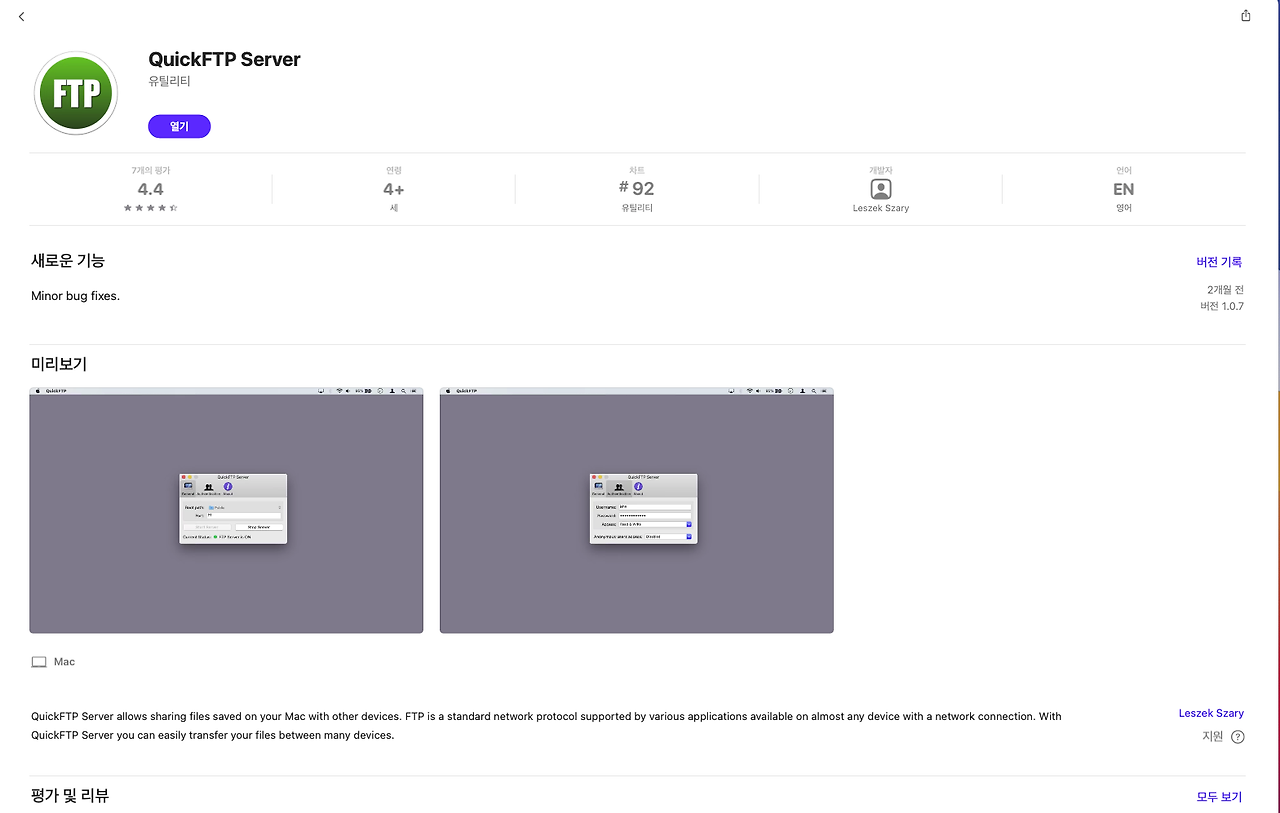
Task: Click the 7개의 평가 ratings count
Action: tap(151, 171)
